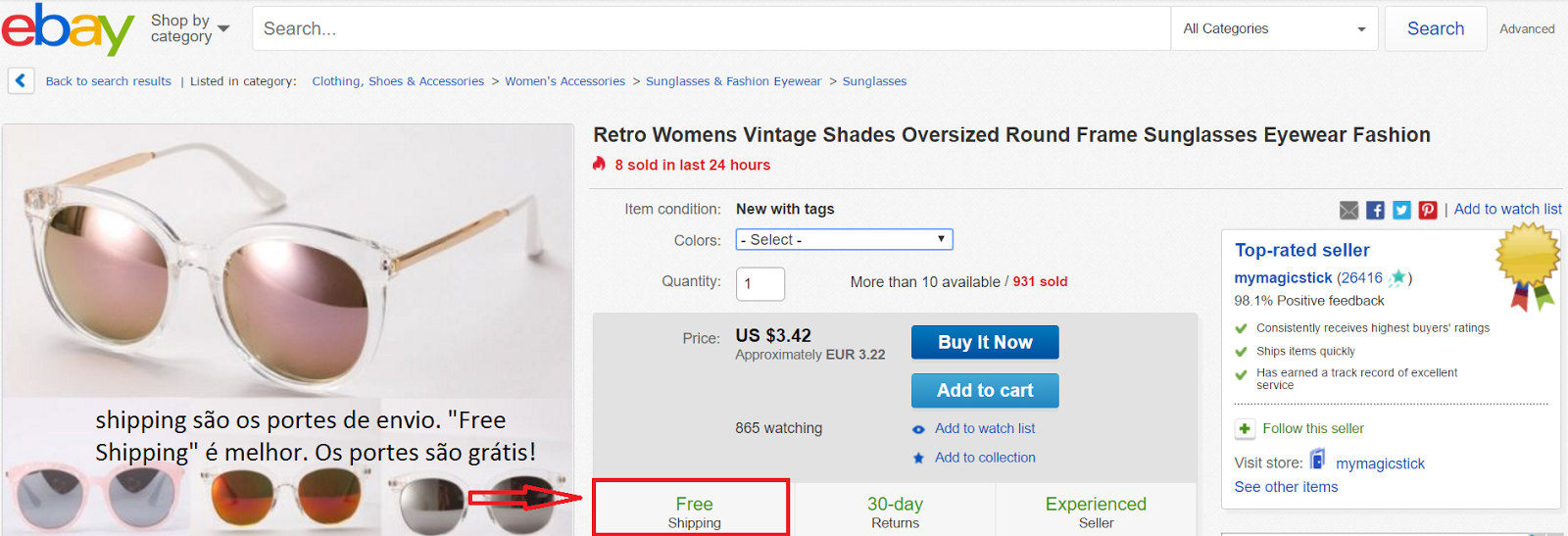Click the Add to cart button
Screen dimensions: 1568x536
tap(985, 390)
